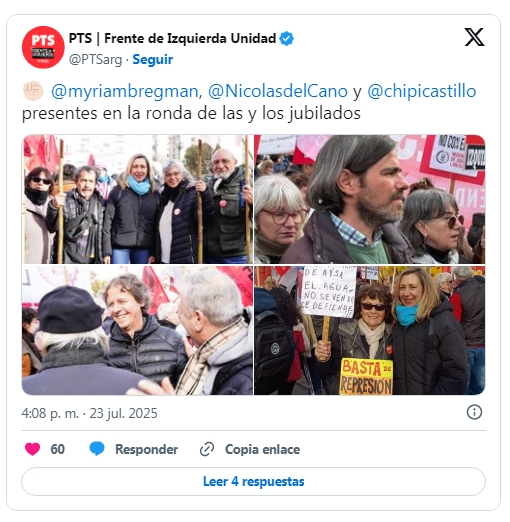The image size is (510, 522).
Task: Click the raised fist emoji
Action: pos(33,91)
